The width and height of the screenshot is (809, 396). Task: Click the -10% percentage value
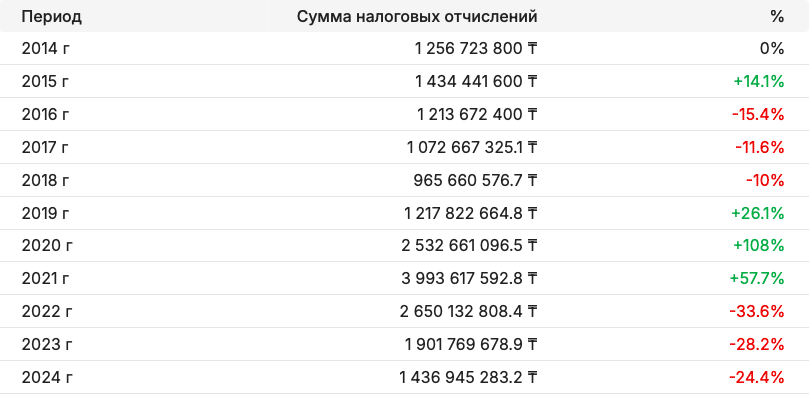click(x=765, y=180)
